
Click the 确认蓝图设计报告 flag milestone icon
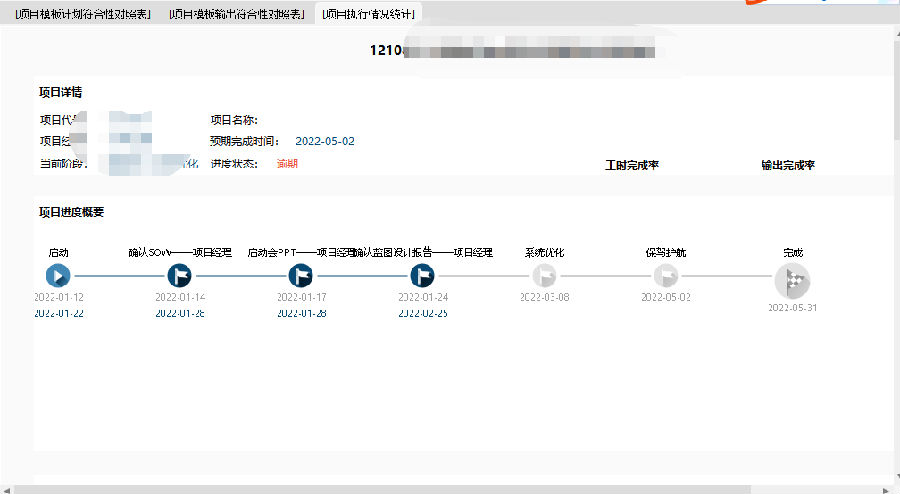tap(422, 276)
